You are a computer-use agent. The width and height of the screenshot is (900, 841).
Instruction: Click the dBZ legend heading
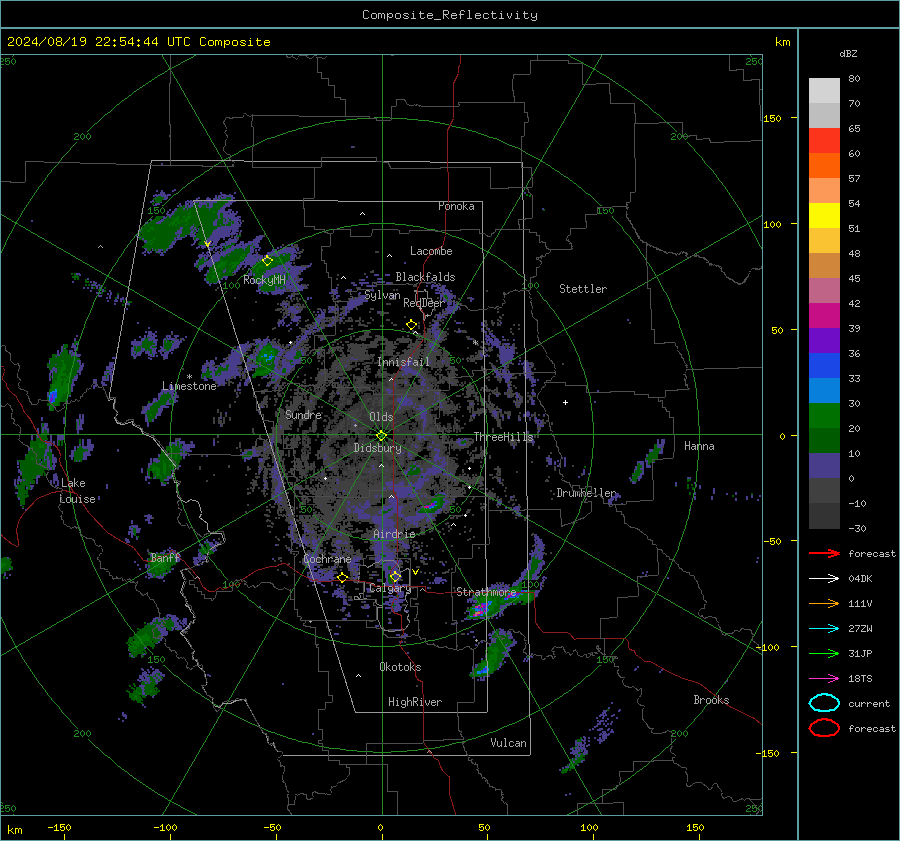click(848, 53)
